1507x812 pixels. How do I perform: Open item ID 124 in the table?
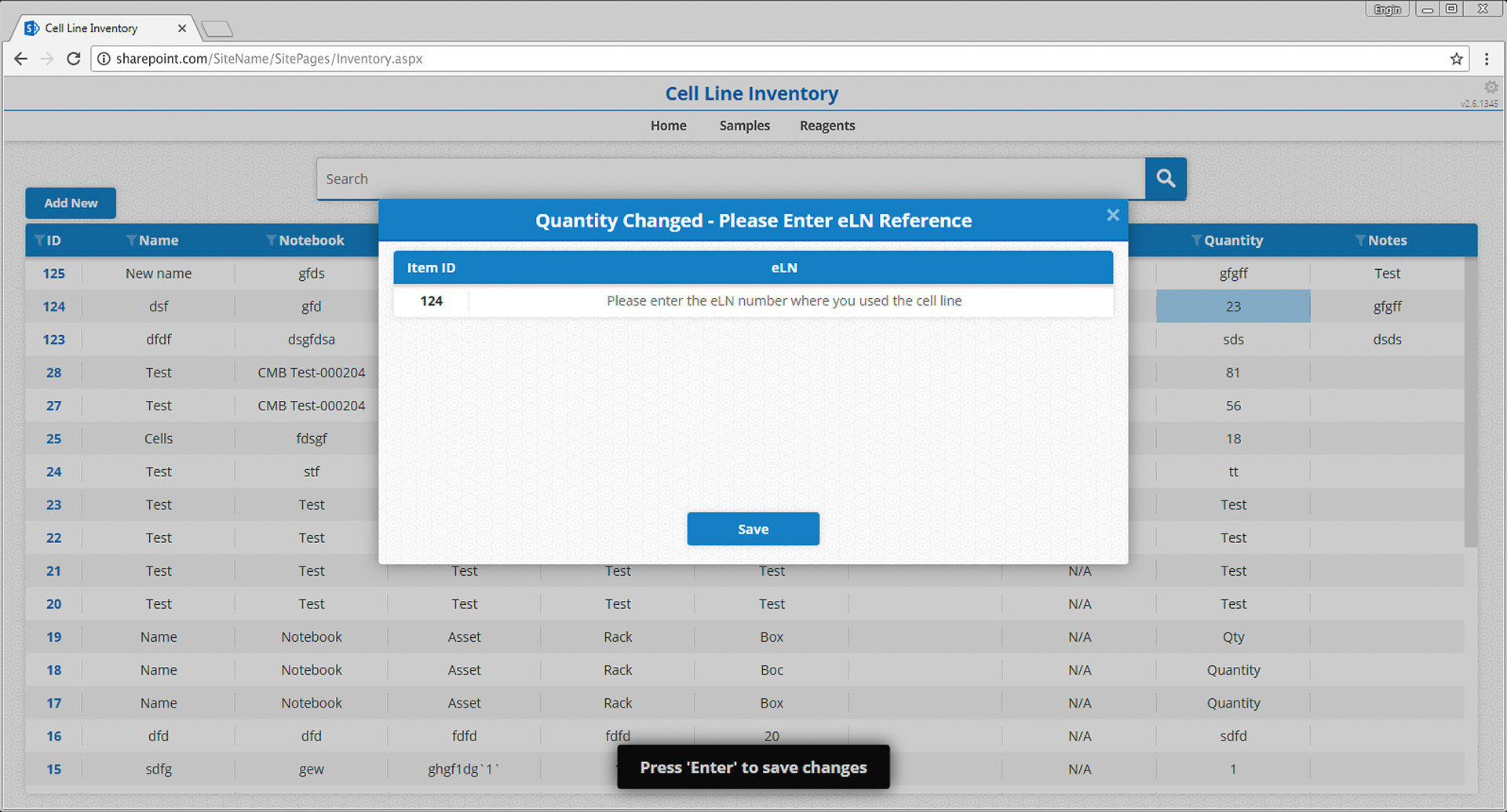coord(53,307)
